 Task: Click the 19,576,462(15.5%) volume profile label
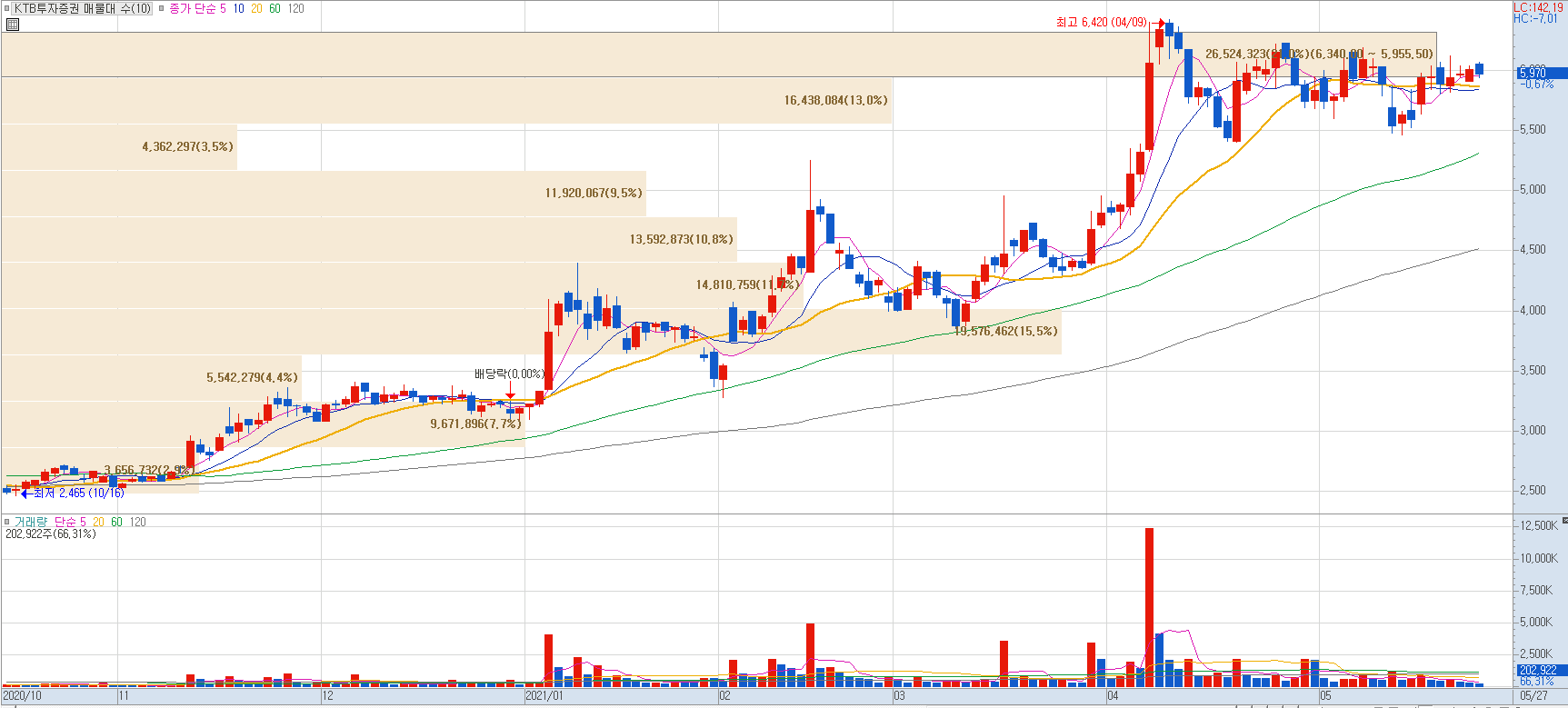(1006, 331)
